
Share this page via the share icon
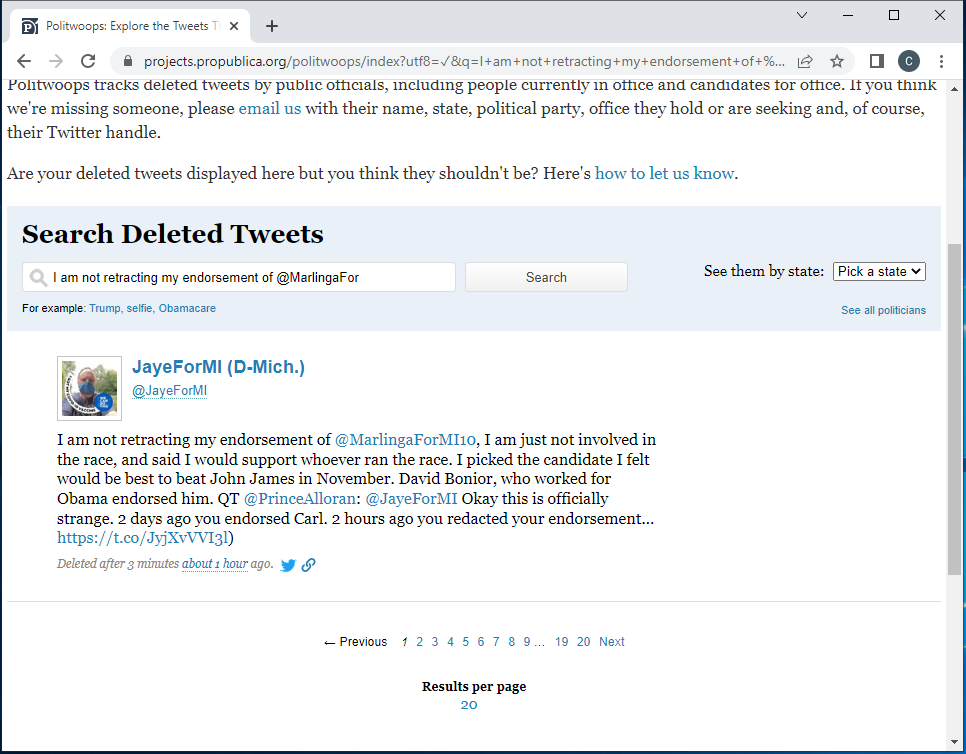pos(805,61)
